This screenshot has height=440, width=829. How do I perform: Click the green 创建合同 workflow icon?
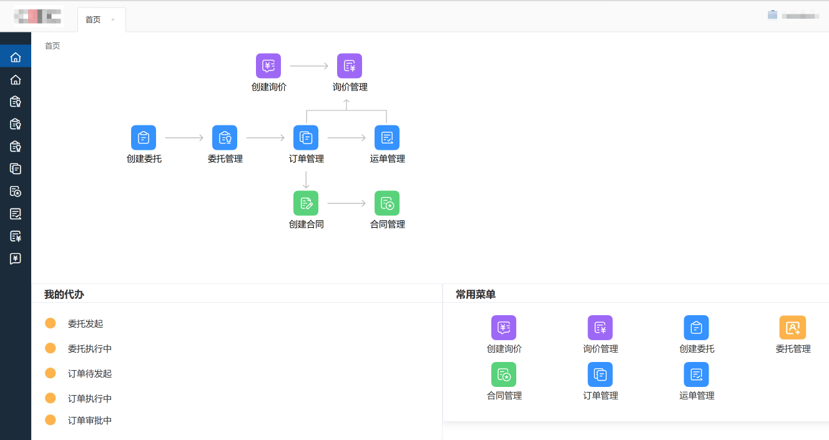pyautogui.click(x=306, y=203)
